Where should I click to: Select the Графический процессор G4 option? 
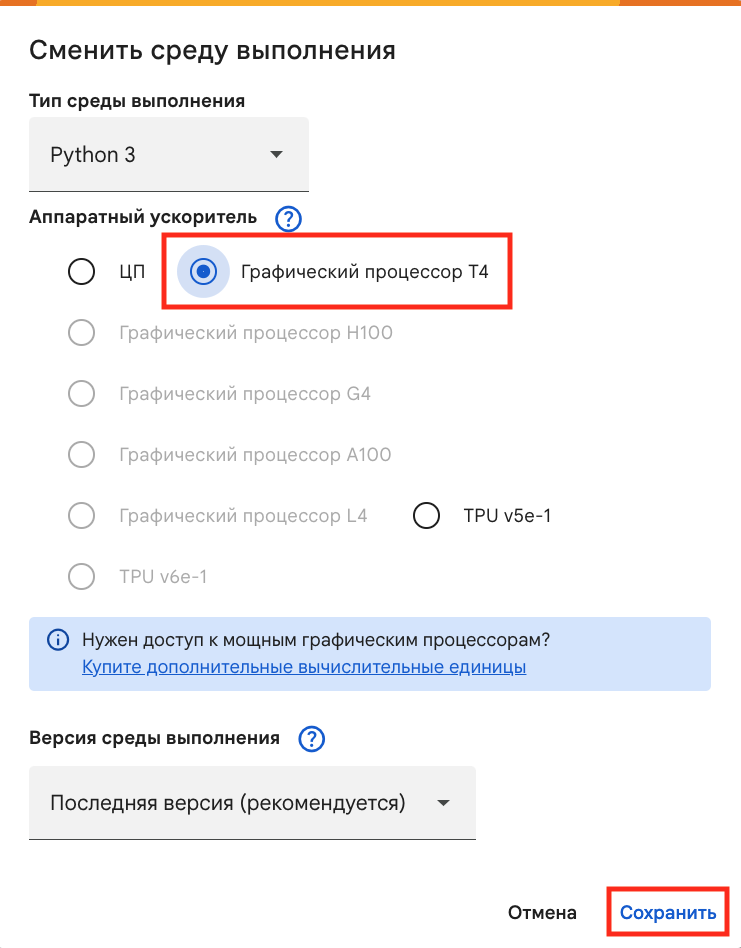pyautogui.click(x=81, y=393)
